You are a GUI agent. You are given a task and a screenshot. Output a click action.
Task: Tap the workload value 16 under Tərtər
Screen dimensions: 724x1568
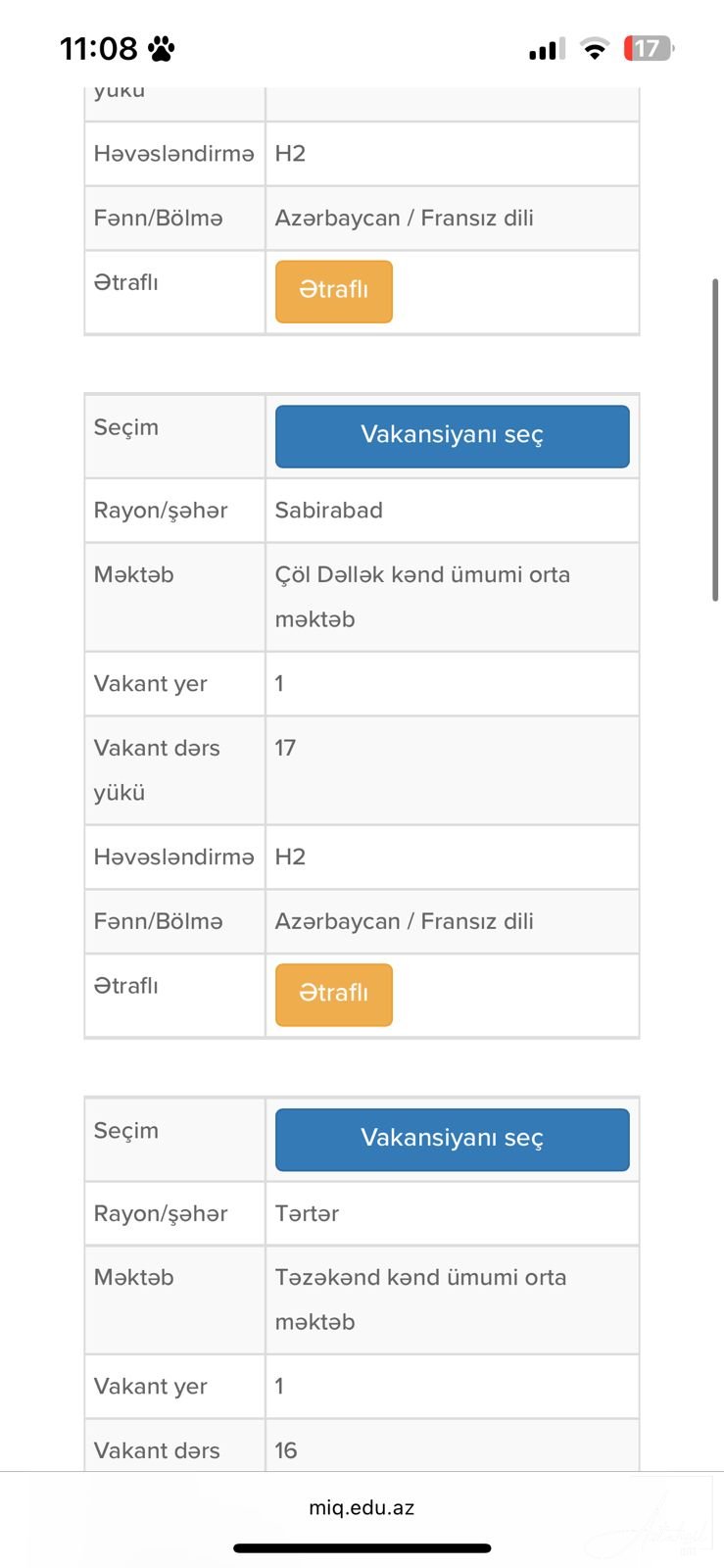(286, 1450)
